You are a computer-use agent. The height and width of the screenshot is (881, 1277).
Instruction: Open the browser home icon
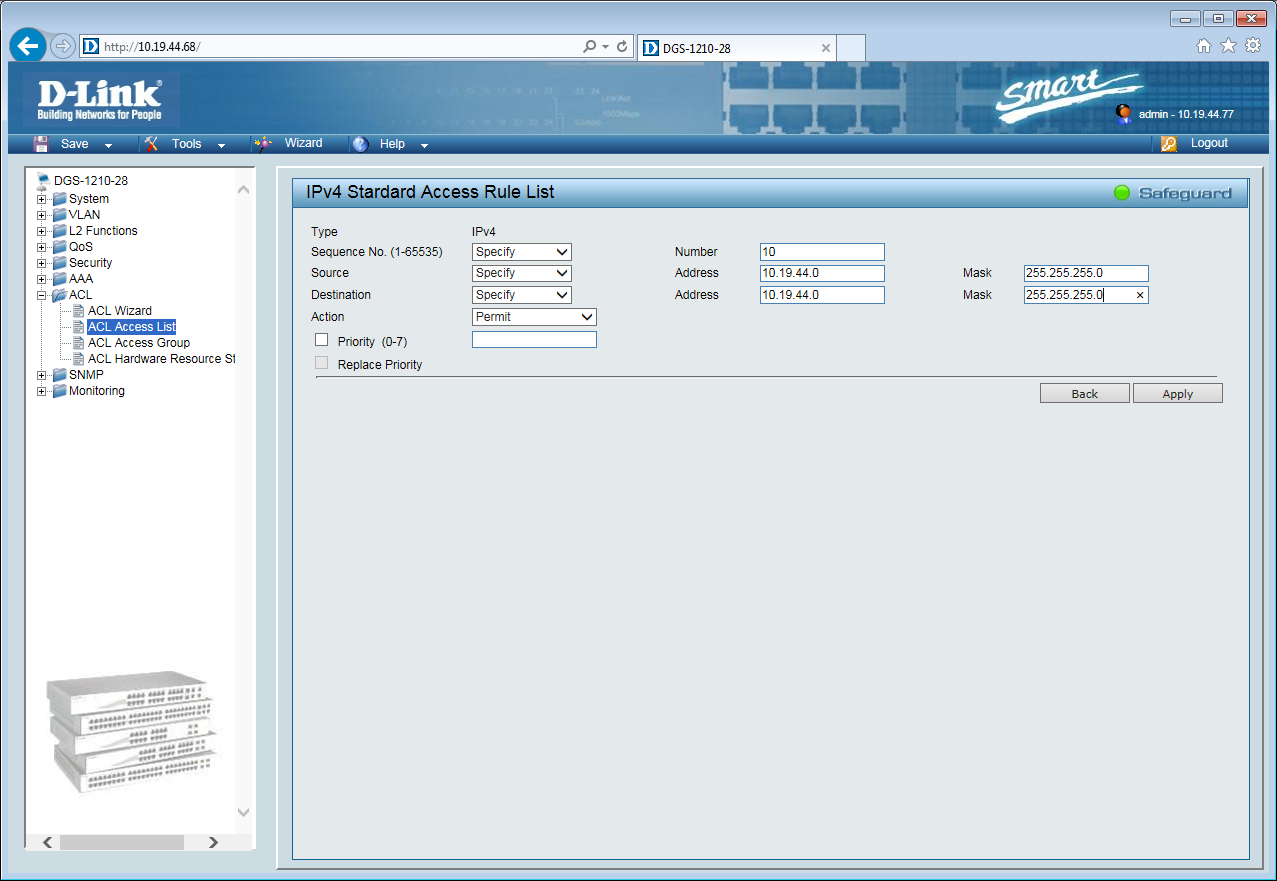tap(1204, 46)
